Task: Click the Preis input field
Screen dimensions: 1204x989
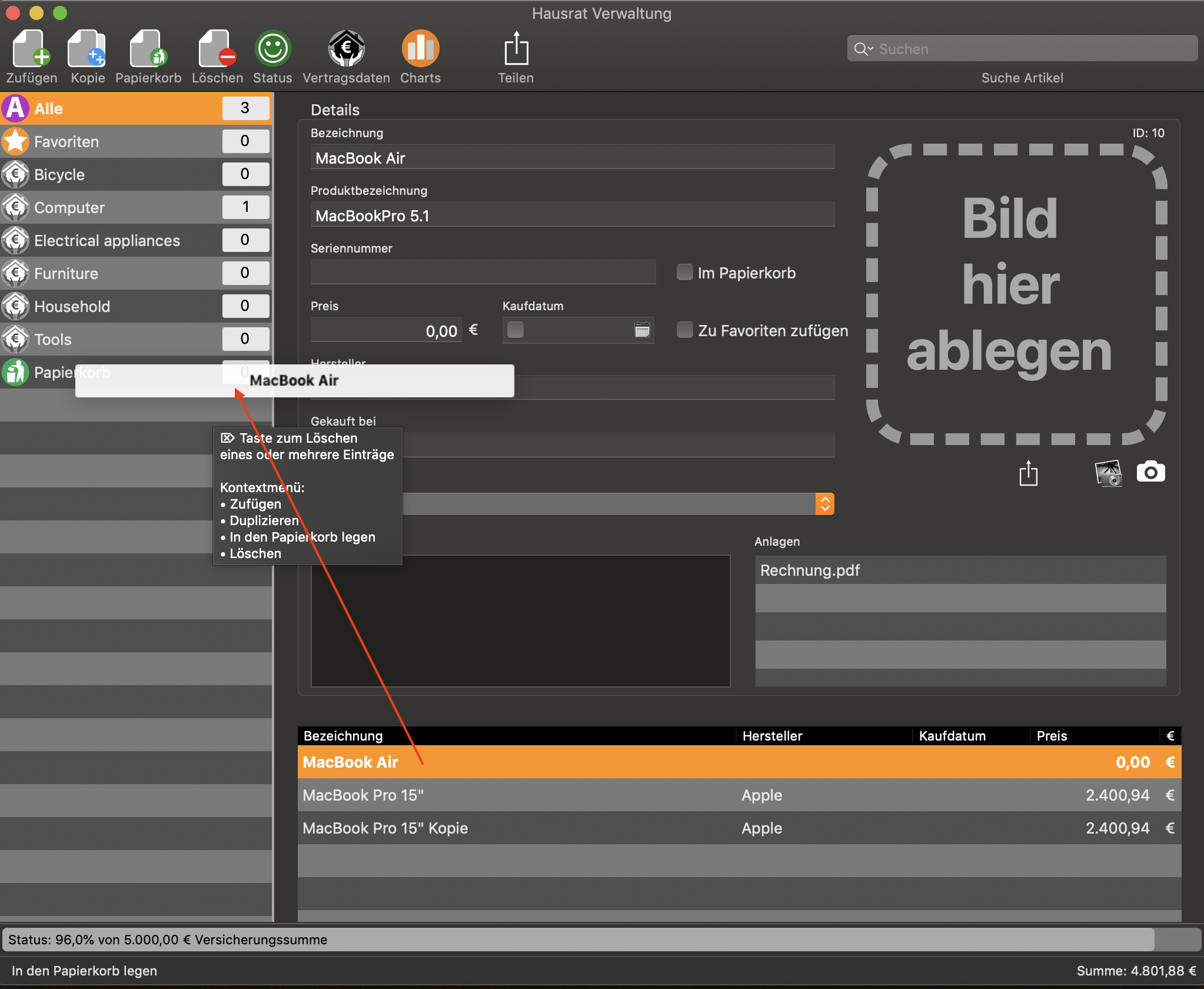Action: click(x=387, y=331)
